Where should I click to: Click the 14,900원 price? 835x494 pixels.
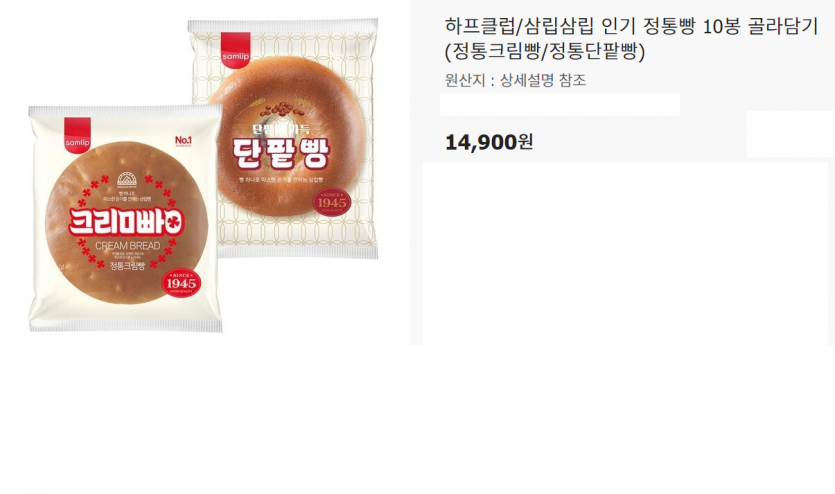488,142
